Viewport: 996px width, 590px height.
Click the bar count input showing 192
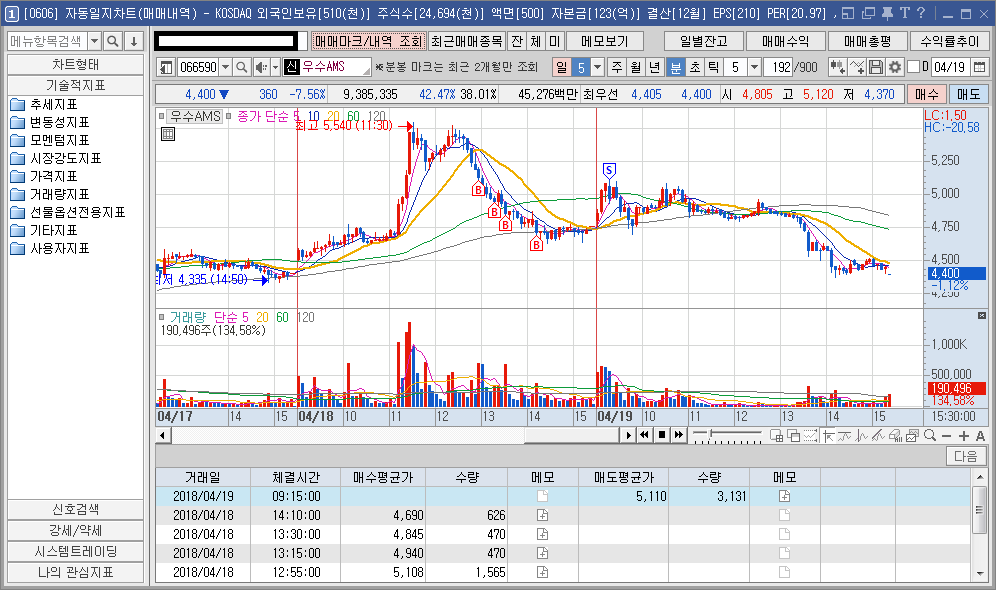(779, 67)
